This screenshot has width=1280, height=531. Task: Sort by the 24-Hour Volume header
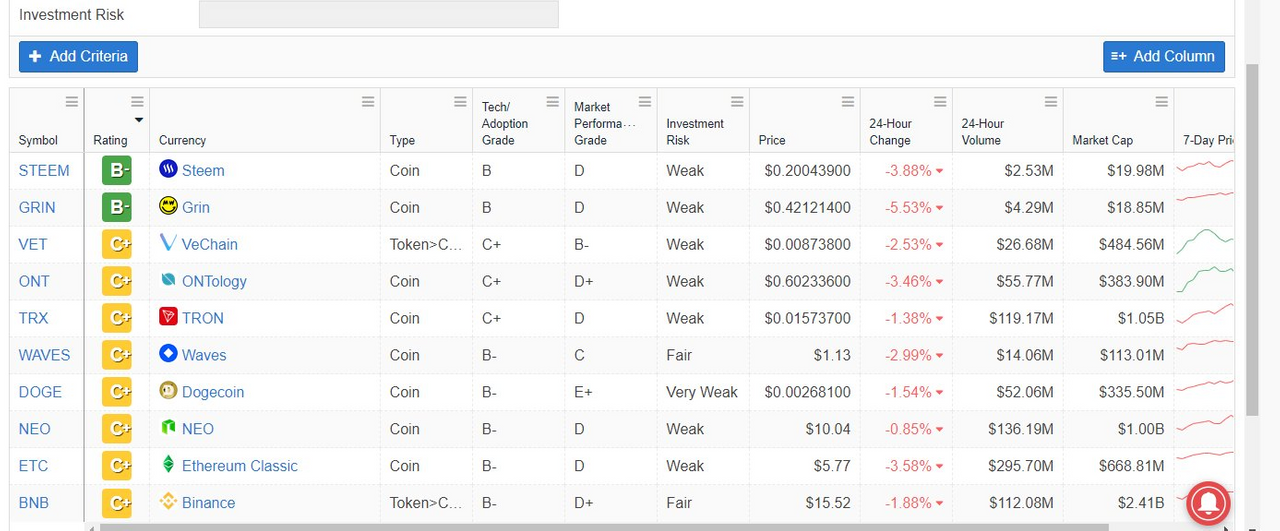pyautogui.click(x=983, y=132)
